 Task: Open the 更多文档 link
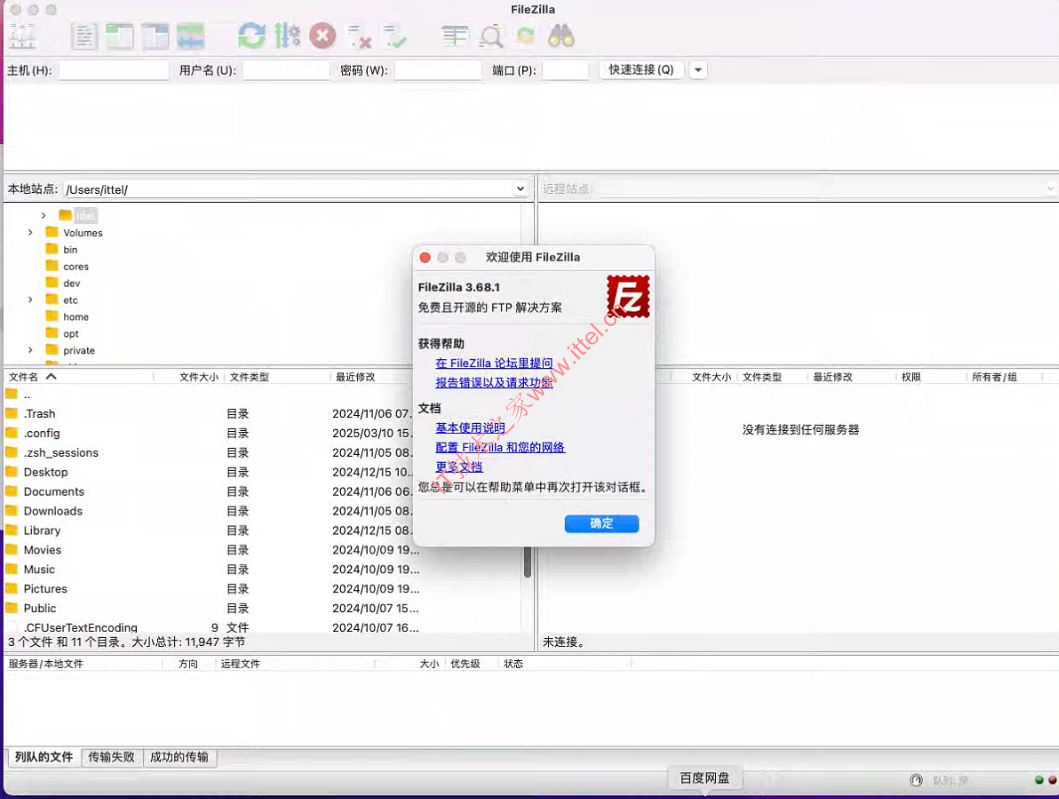(459, 467)
